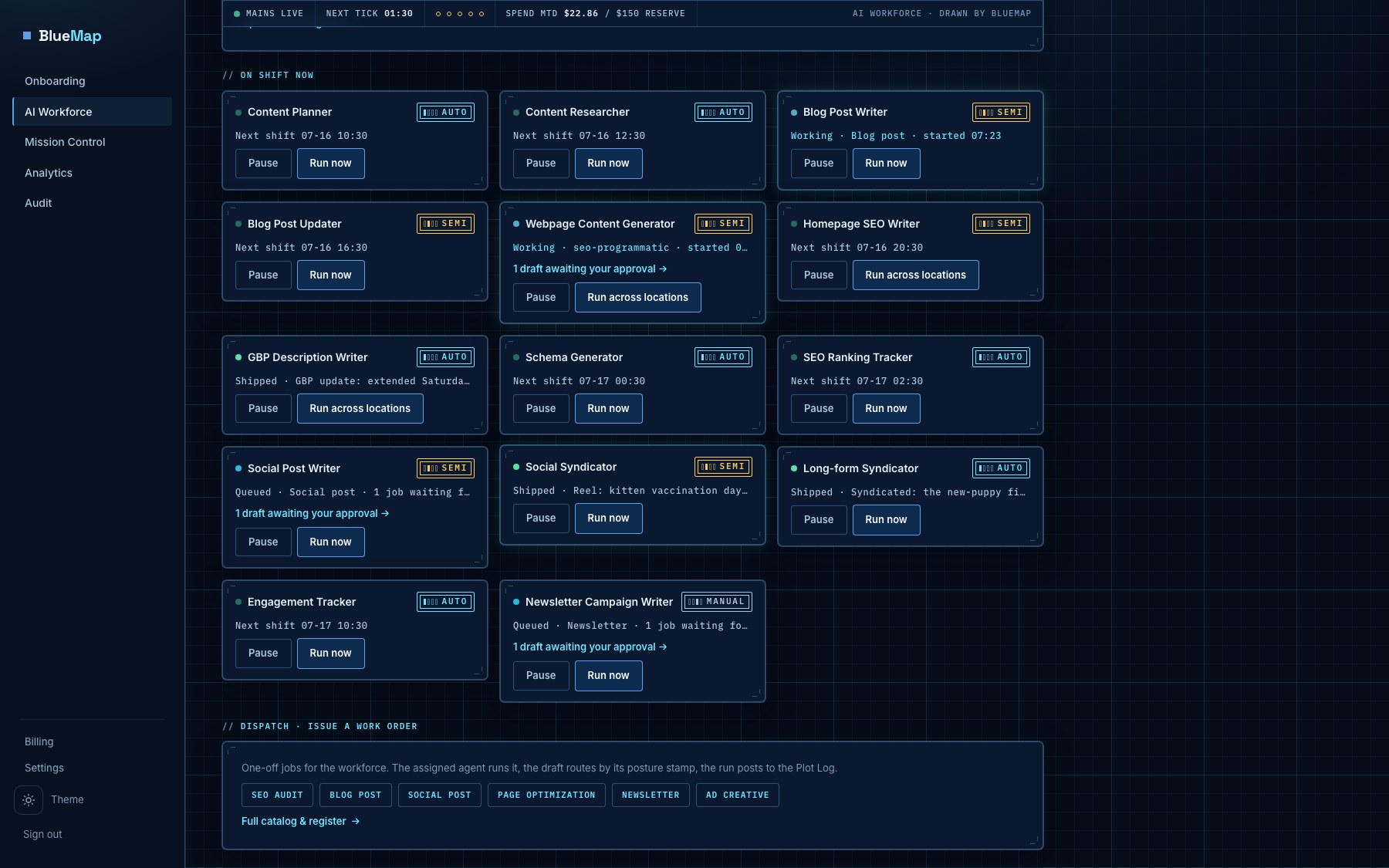Run the Newsletter Campaign Writer now
1389x868 pixels.
[608, 676]
